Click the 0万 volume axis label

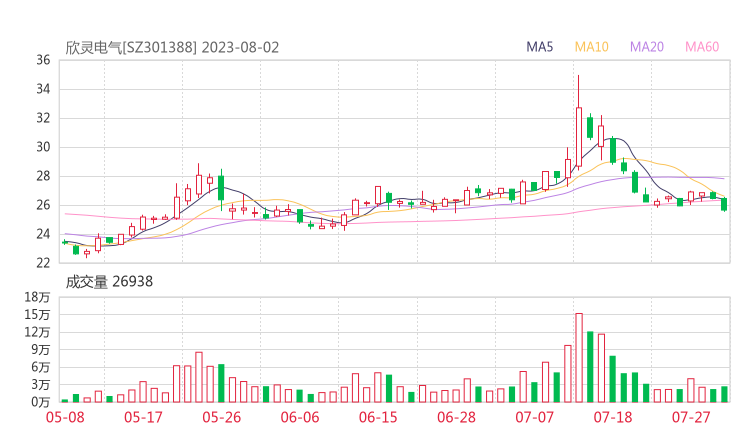point(41,402)
